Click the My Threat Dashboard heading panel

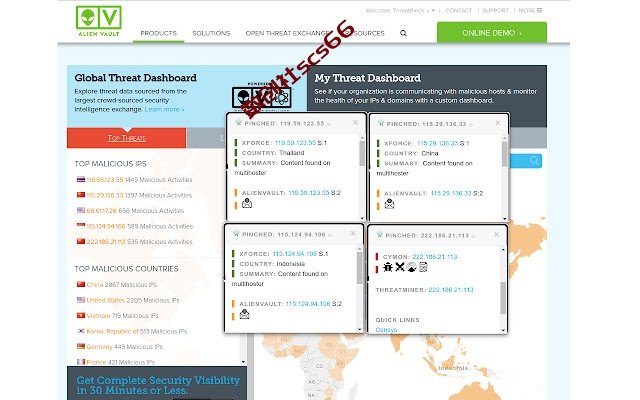[427, 96]
